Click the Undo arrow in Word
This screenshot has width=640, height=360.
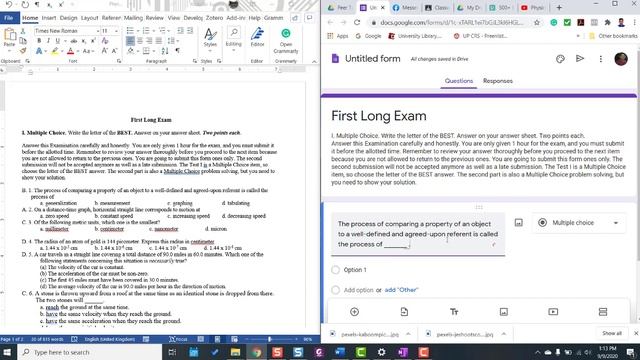point(9,4)
